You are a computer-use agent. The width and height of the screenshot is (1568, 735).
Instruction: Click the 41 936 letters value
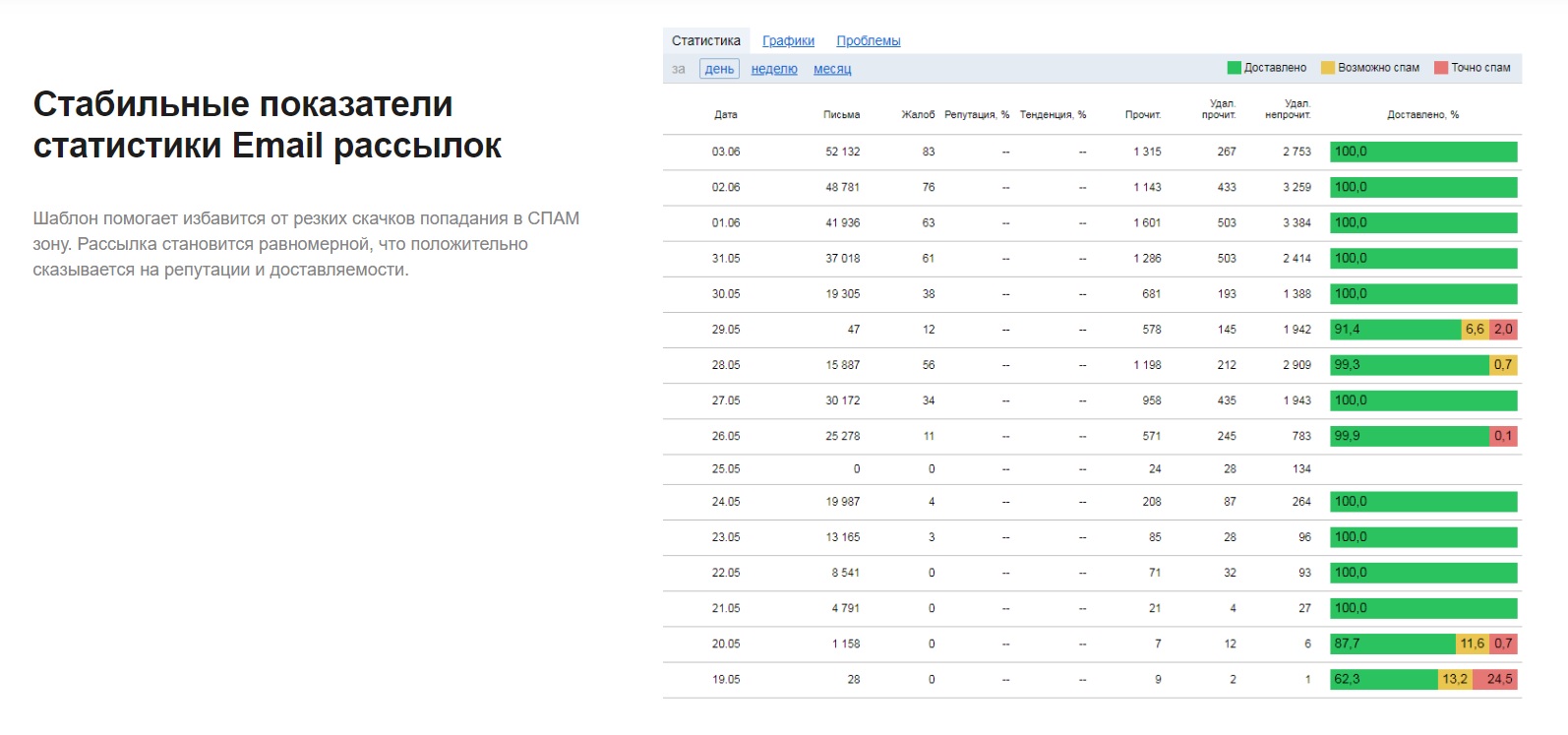point(843,222)
